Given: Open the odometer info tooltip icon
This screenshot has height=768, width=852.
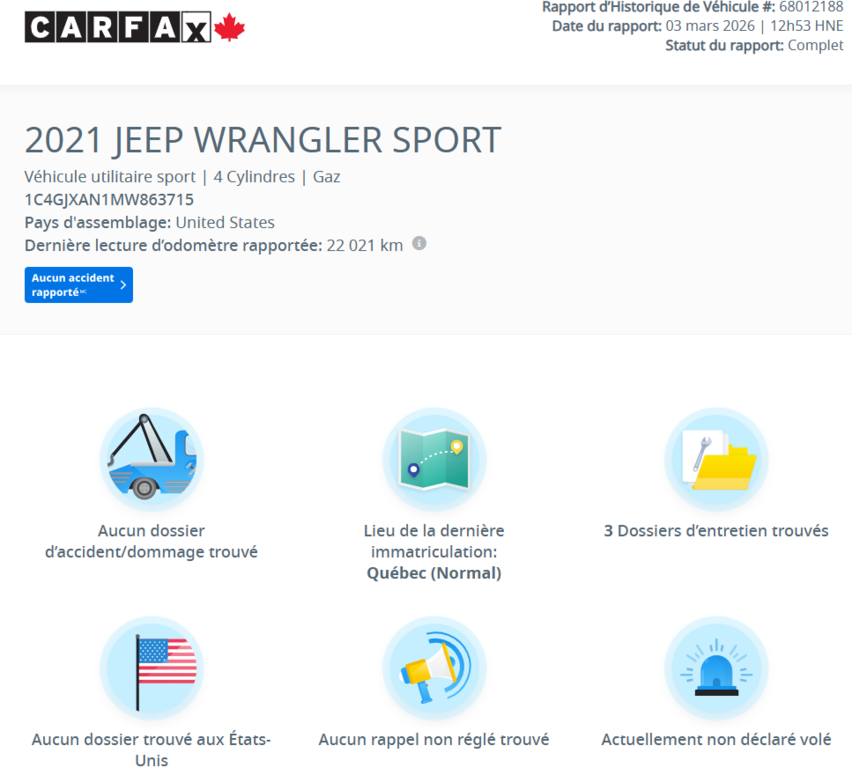Looking at the screenshot, I should click(x=419, y=244).
